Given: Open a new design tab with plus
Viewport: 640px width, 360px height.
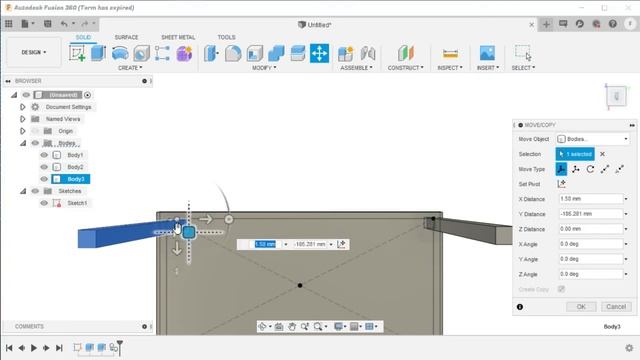Looking at the screenshot, I should click(546, 24).
